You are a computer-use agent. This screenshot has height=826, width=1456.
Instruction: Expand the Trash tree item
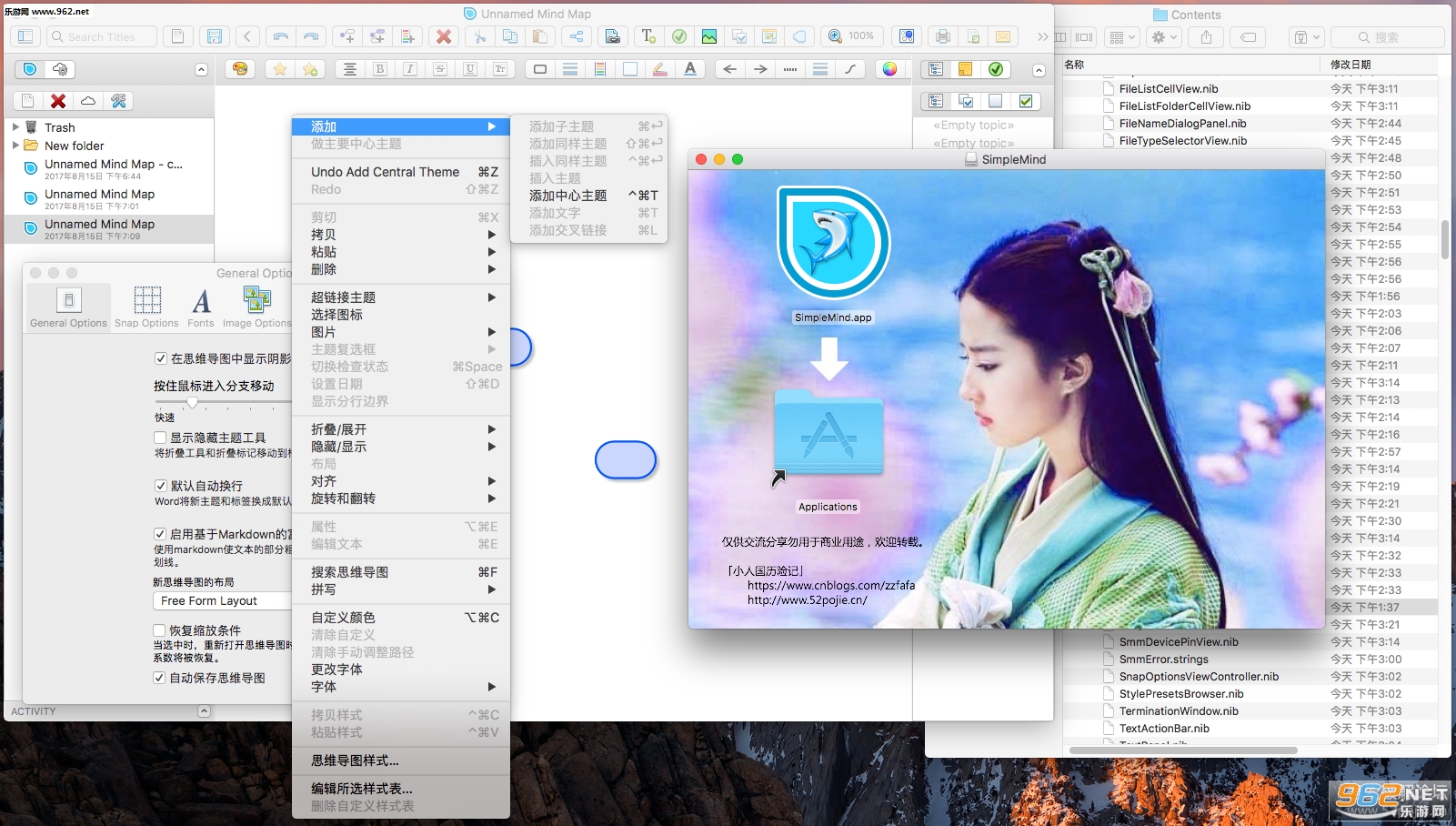tap(15, 127)
